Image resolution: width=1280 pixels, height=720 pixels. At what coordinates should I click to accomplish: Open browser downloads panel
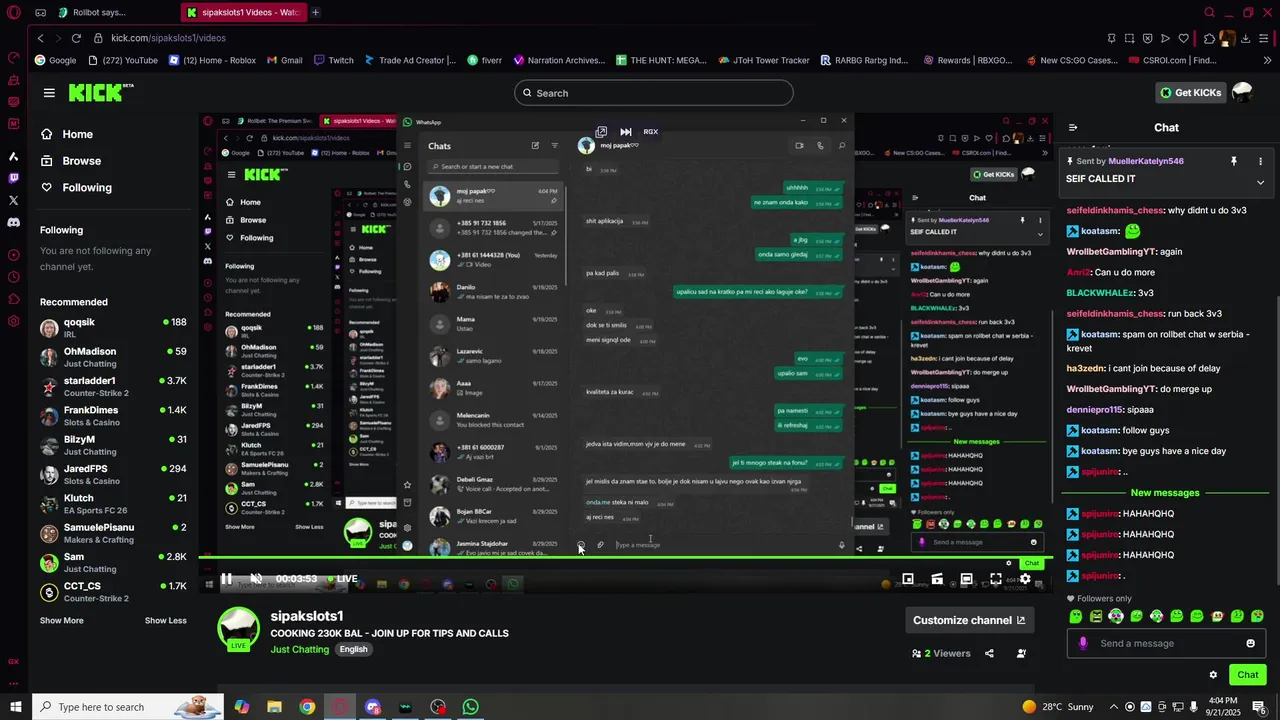[x=1245, y=38]
